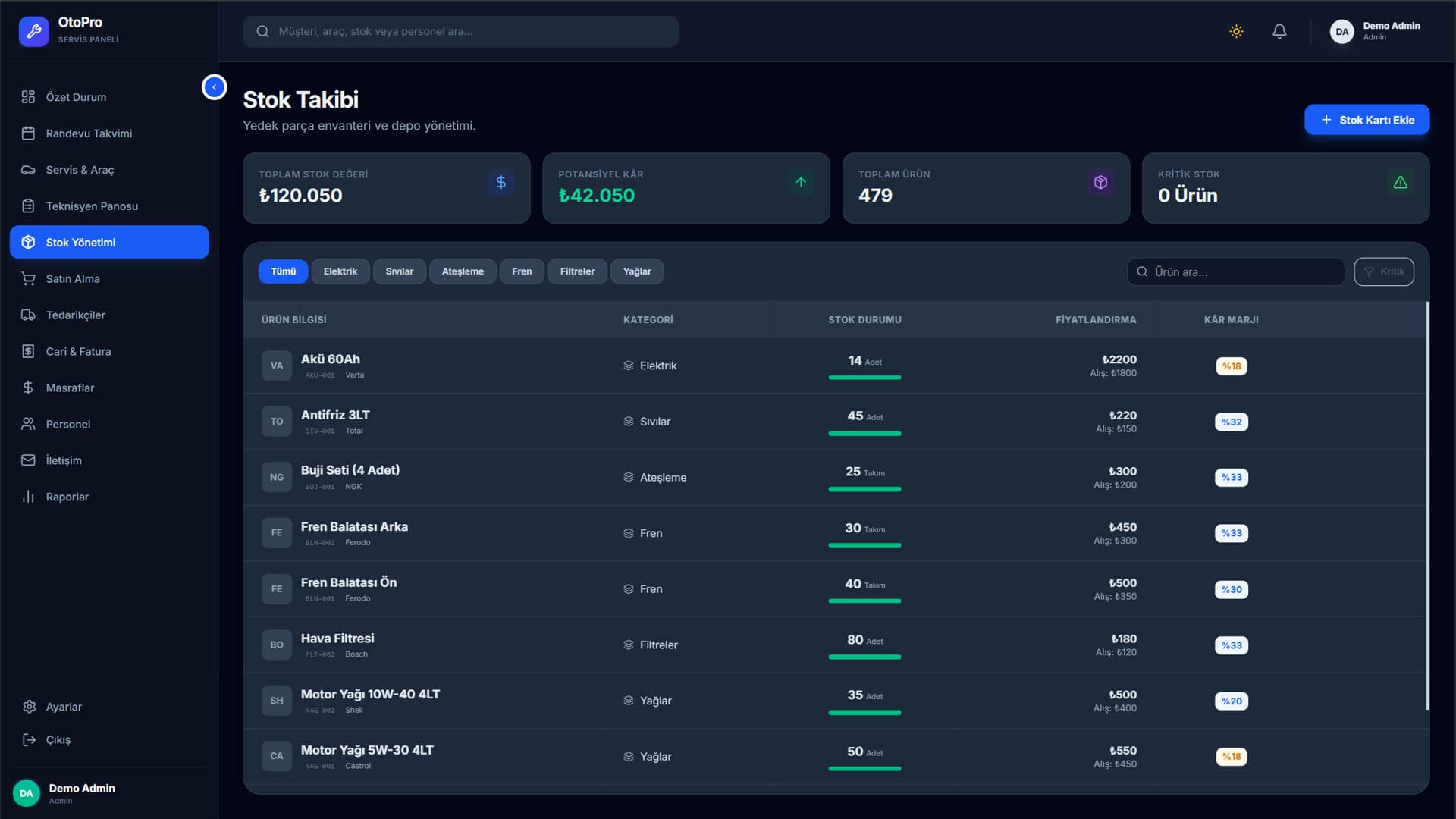Open Servis & Araç section
The width and height of the screenshot is (1456, 819).
(x=80, y=170)
